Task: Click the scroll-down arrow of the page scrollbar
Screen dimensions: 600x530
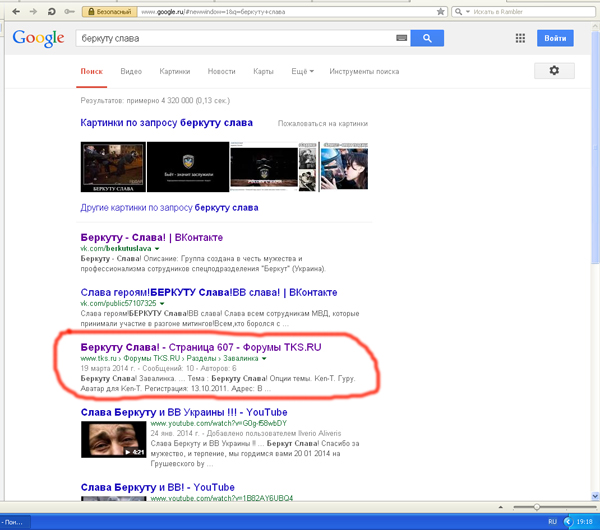Action: pos(595,496)
